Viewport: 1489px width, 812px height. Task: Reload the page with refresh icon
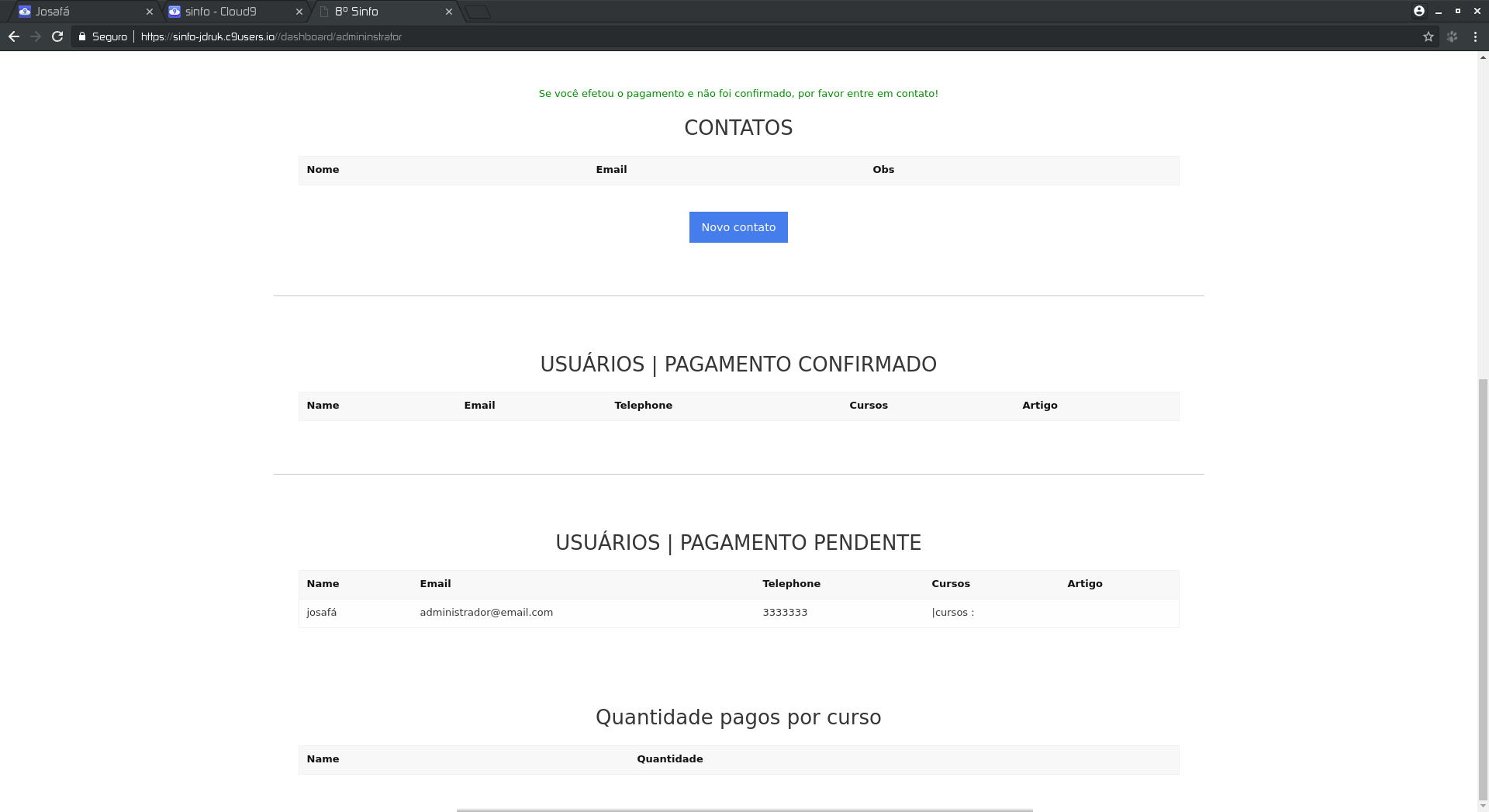(57, 36)
